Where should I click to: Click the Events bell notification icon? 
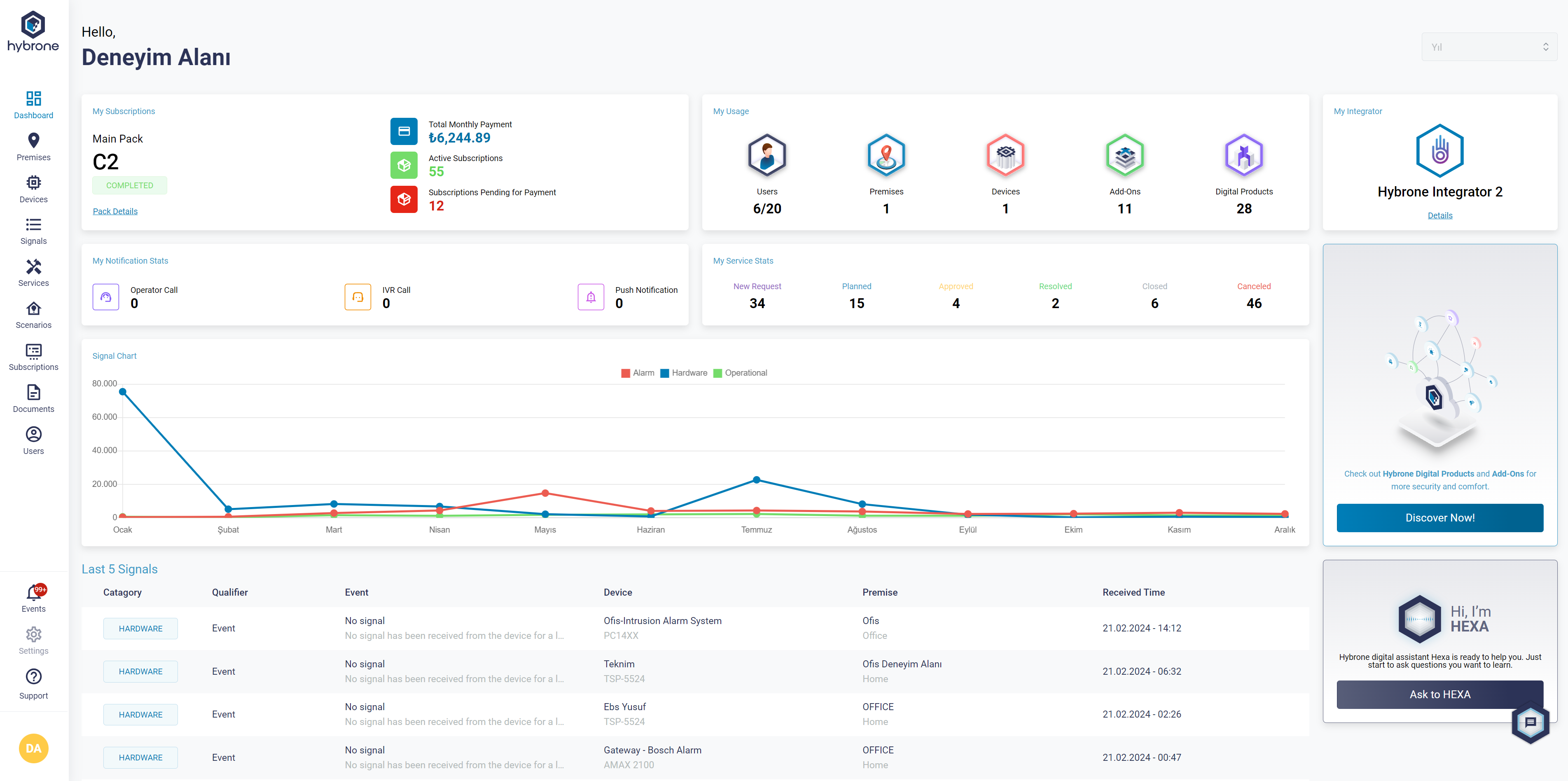point(33,594)
